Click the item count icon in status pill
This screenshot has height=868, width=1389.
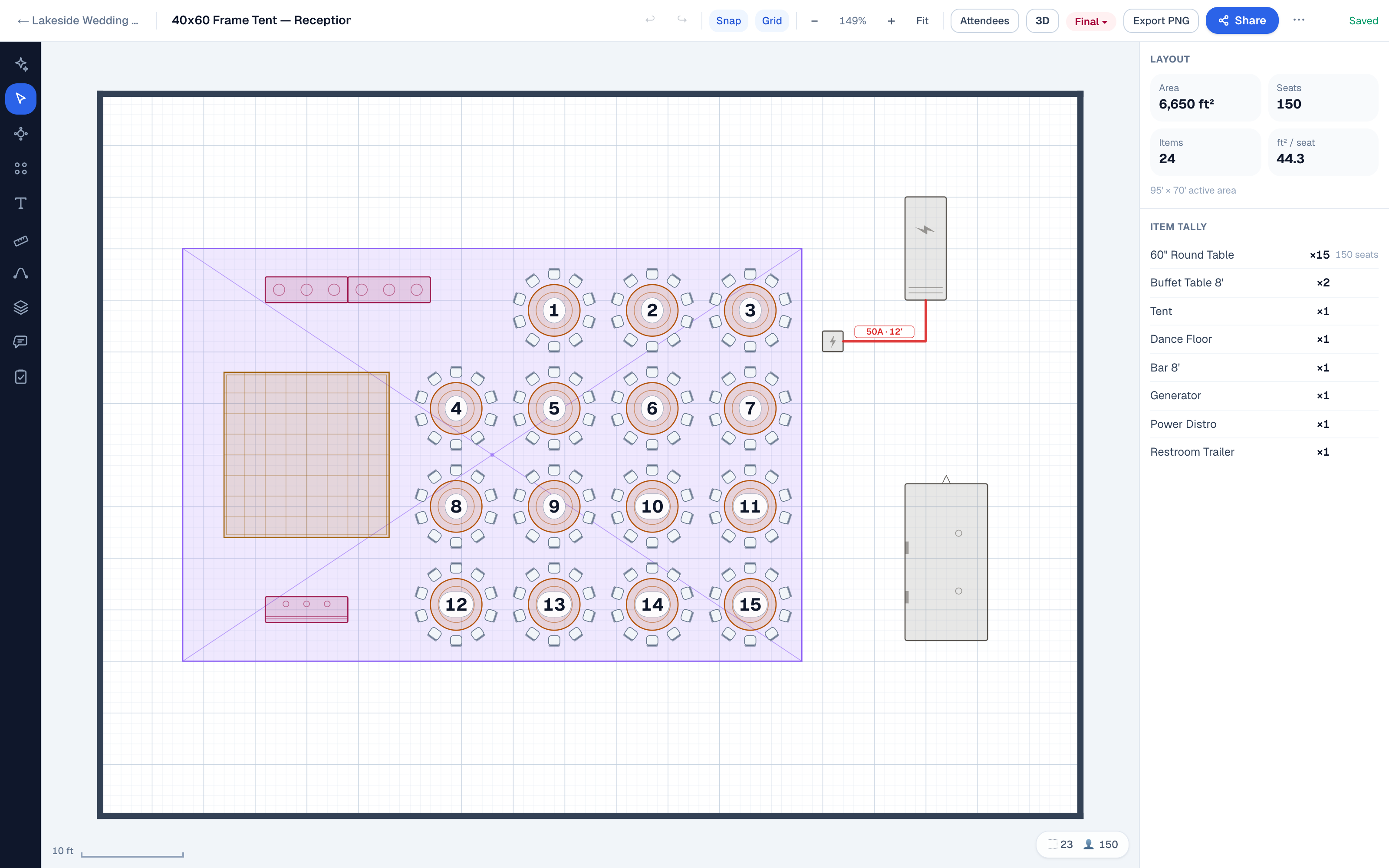[1052, 845]
